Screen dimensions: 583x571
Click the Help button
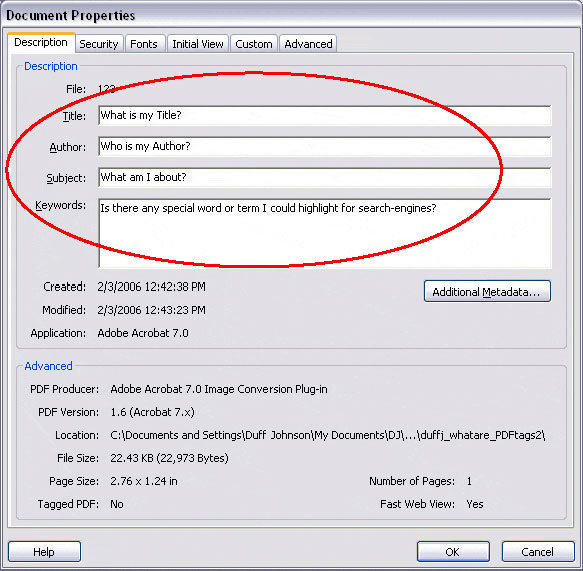44,551
